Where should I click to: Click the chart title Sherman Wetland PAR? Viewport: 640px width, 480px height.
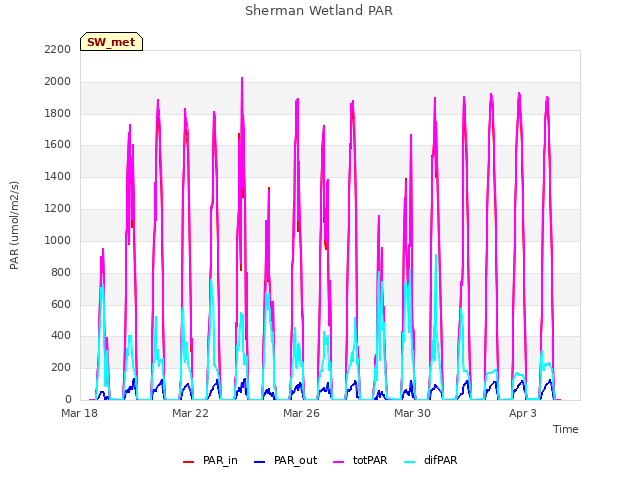(319, 11)
